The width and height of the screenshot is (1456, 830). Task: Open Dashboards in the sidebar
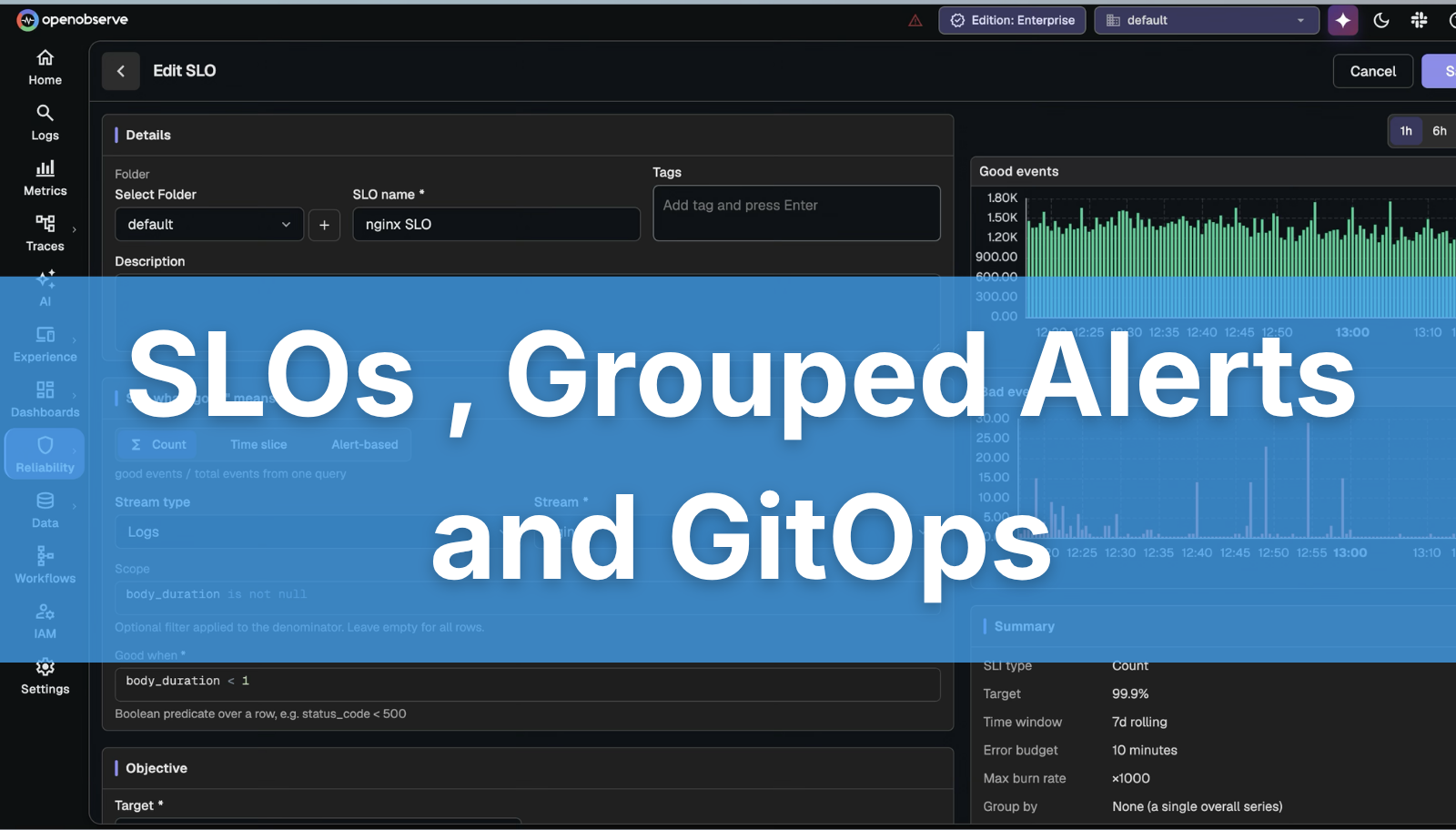point(45,400)
